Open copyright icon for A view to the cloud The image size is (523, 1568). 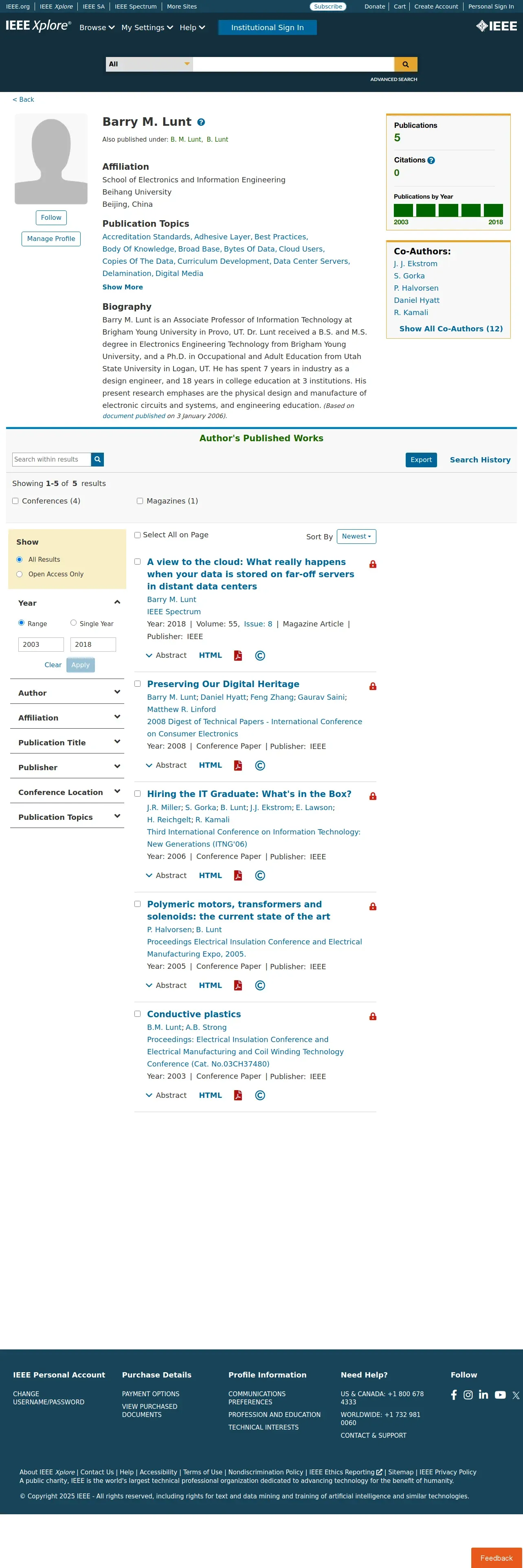point(260,655)
